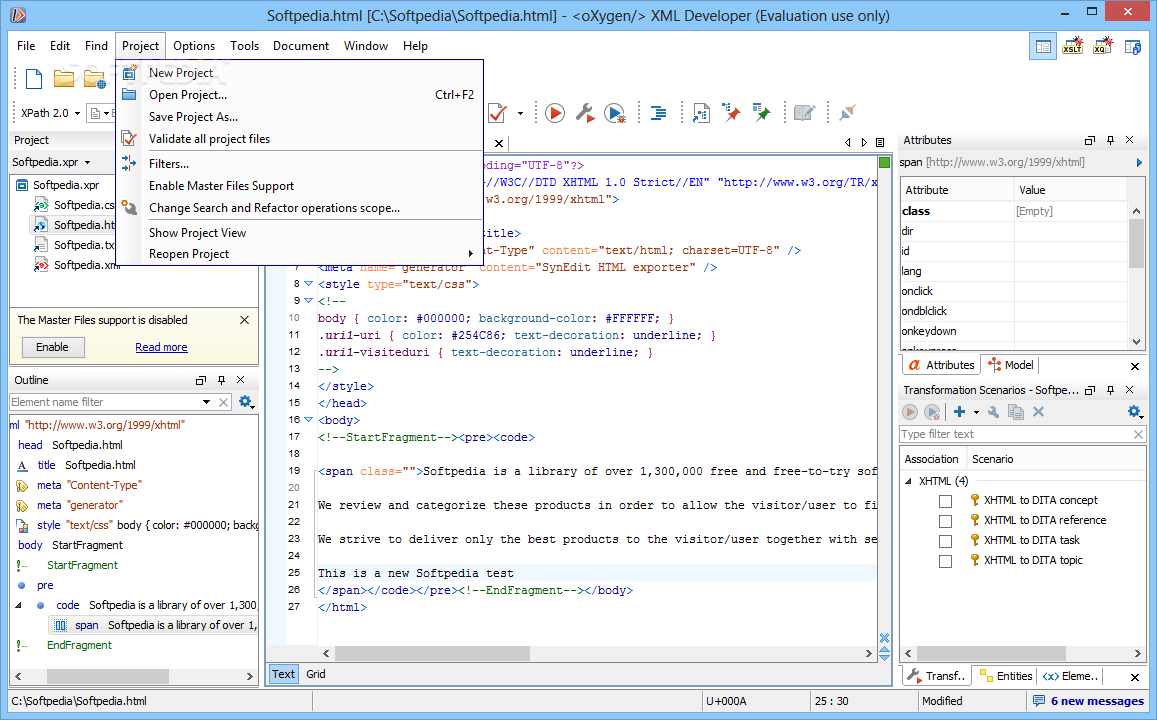Close the current editor tab

(x=499, y=143)
